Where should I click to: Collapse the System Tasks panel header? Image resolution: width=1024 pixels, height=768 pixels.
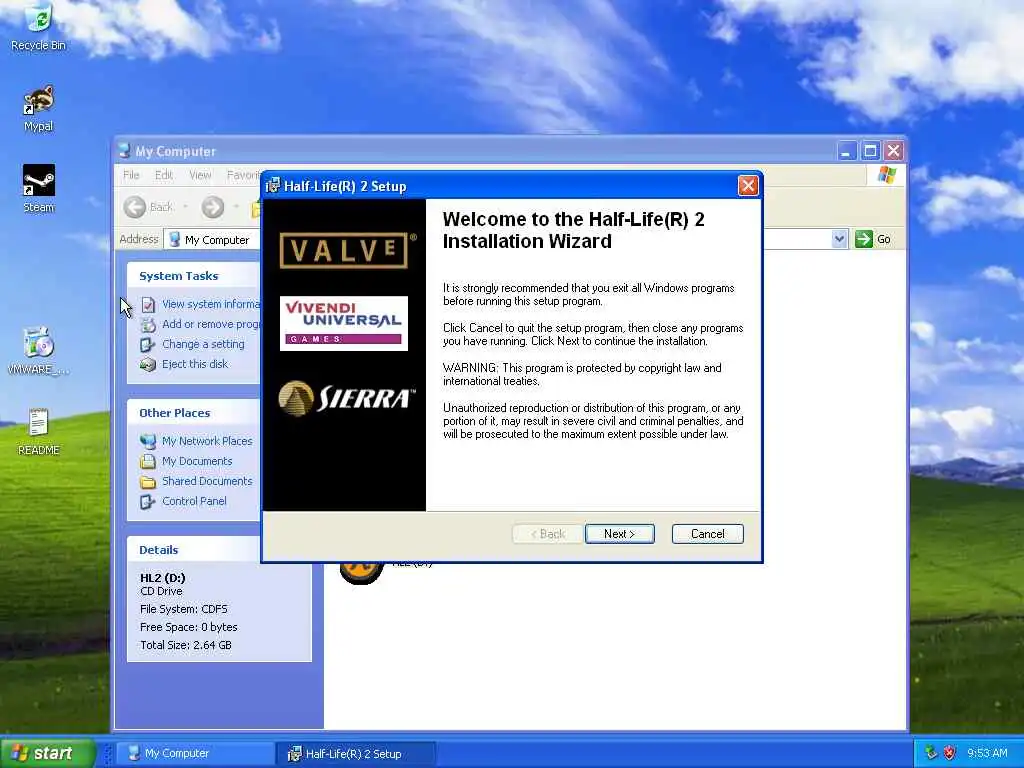(x=194, y=276)
